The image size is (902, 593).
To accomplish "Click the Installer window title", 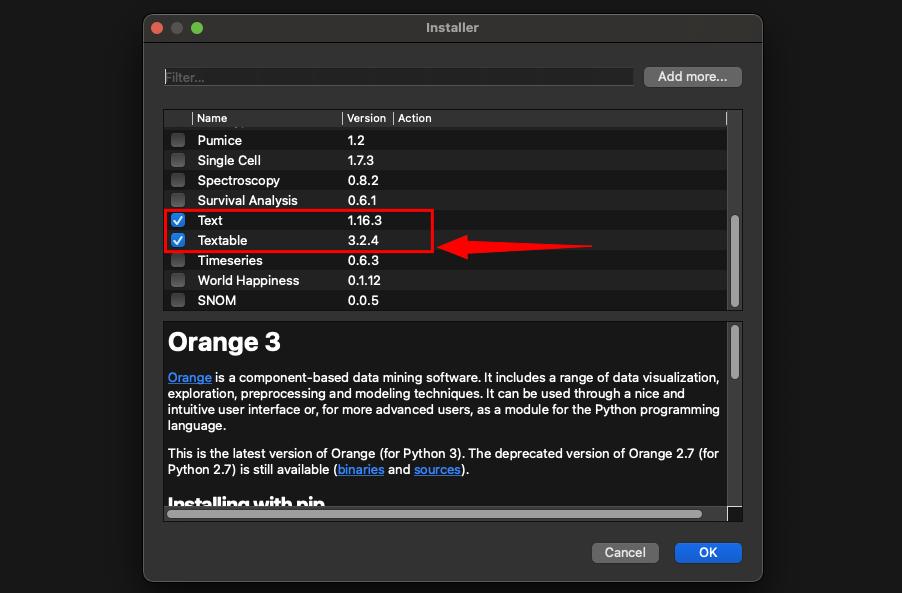I will coord(452,28).
